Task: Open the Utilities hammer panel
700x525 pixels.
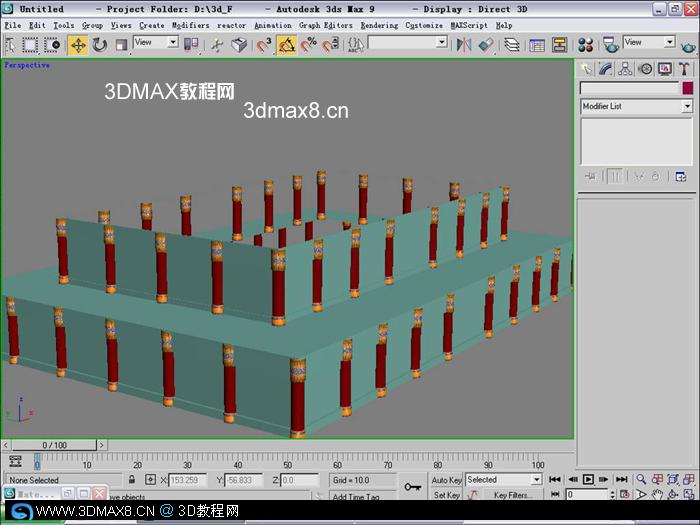Action: click(684, 68)
